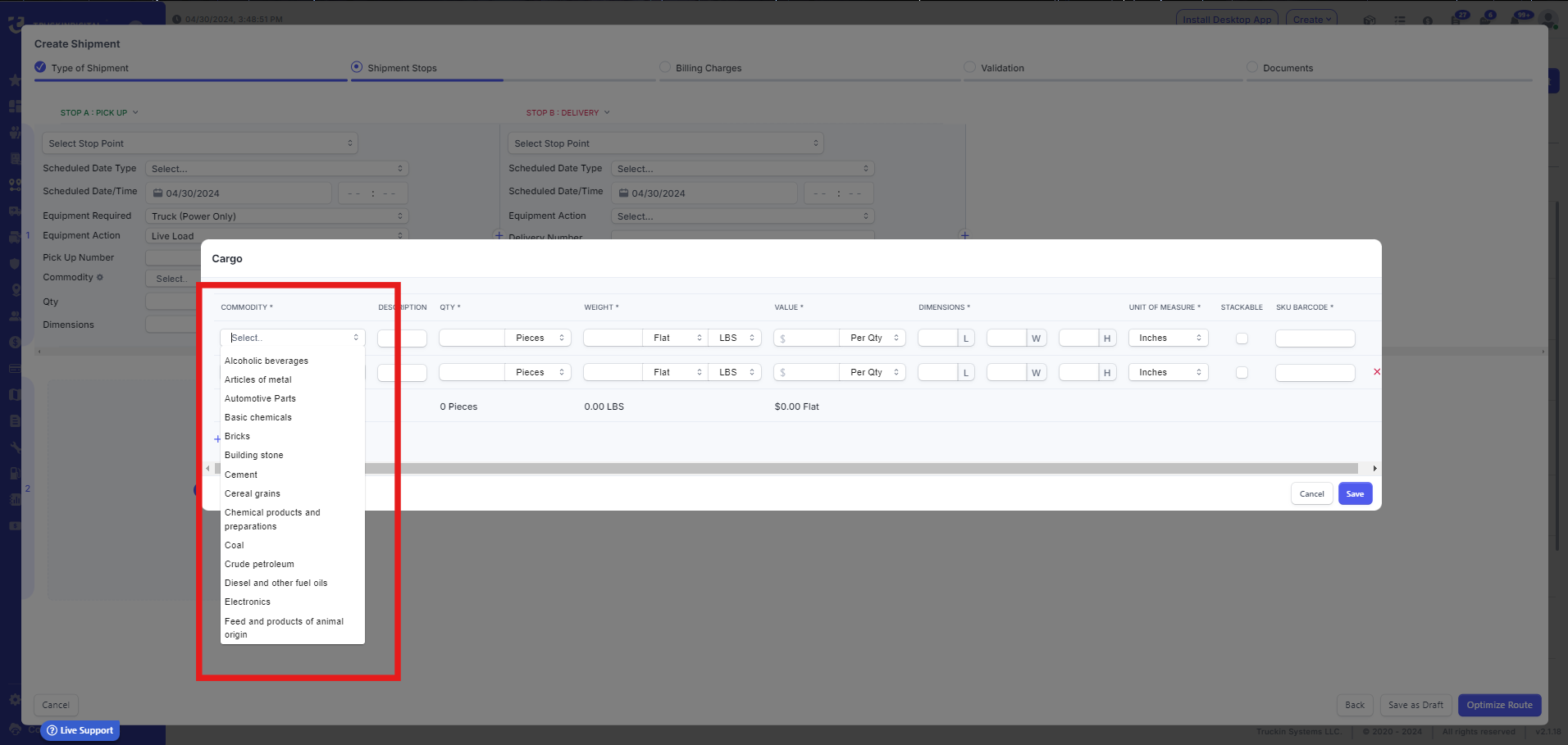Click Description field in second cargo row

(402, 373)
